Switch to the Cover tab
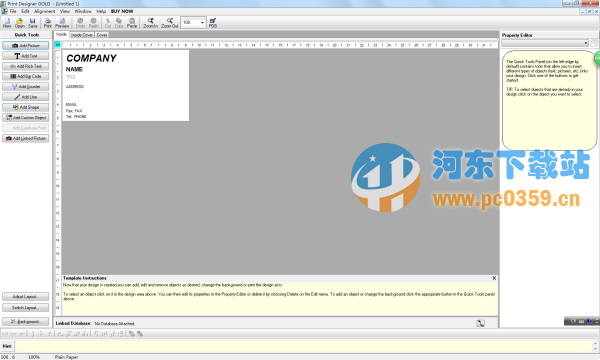600x360 pixels. click(x=102, y=35)
